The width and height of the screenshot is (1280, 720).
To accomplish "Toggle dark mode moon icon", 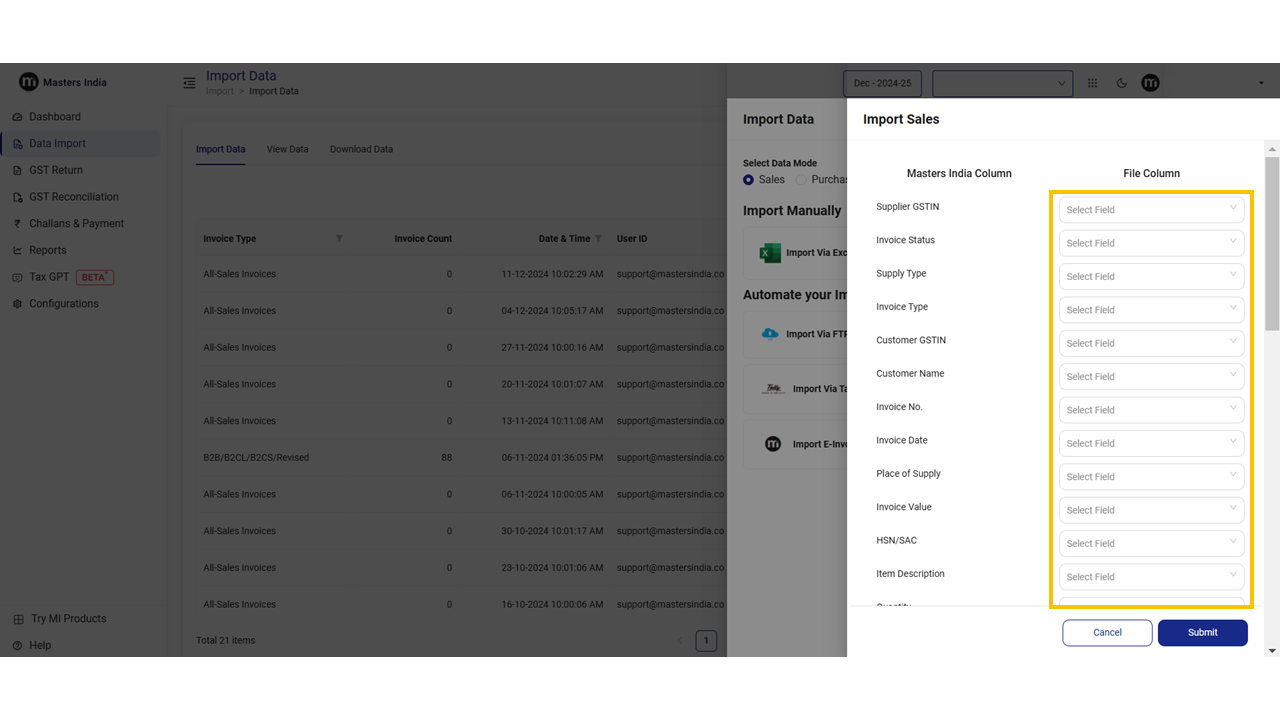I will 1121,83.
